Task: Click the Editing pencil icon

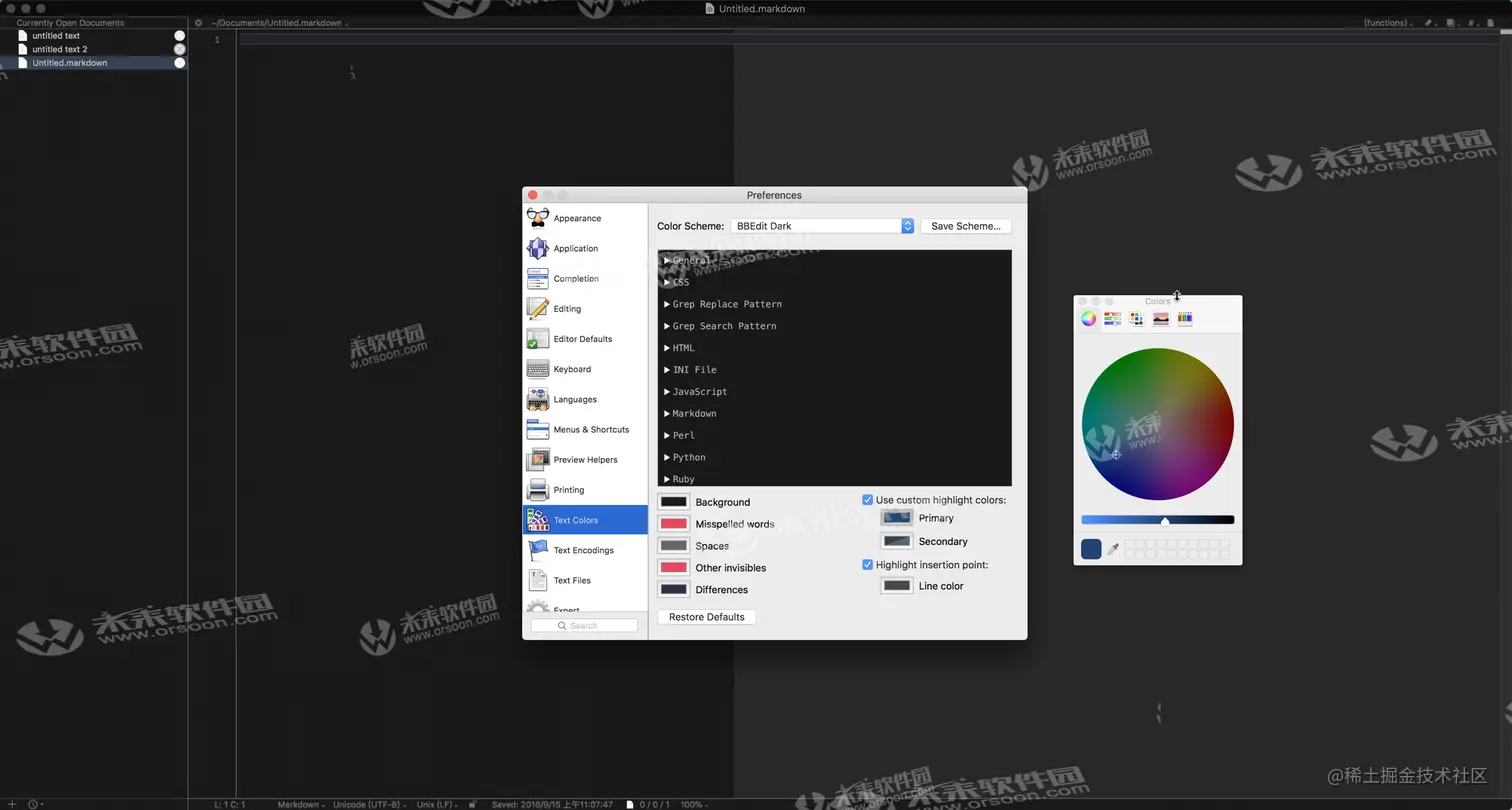Action: coord(538,308)
